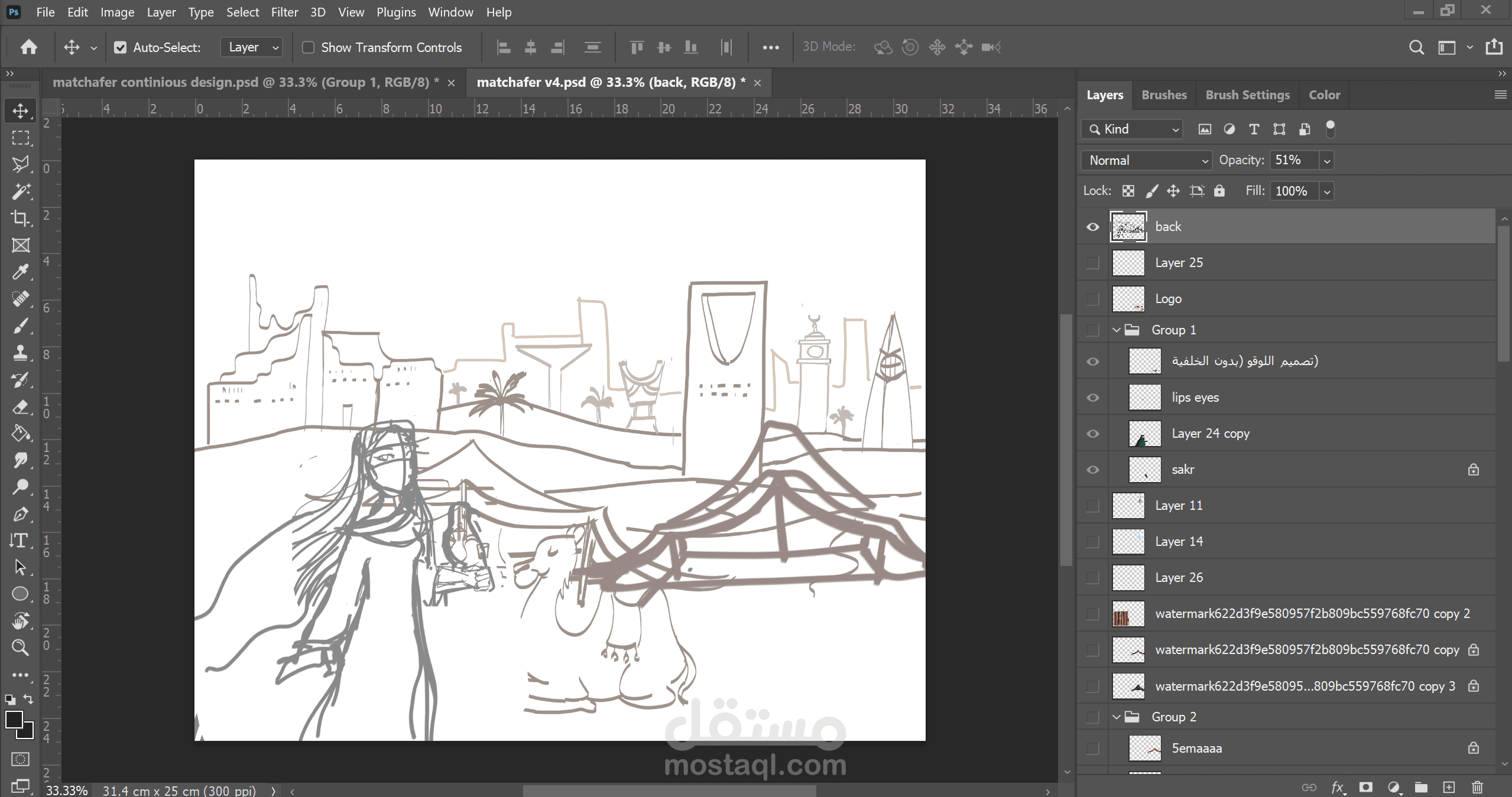Add a layer mask icon
Image resolution: width=1512 pixels, height=797 pixels.
(x=1365, y=787)
